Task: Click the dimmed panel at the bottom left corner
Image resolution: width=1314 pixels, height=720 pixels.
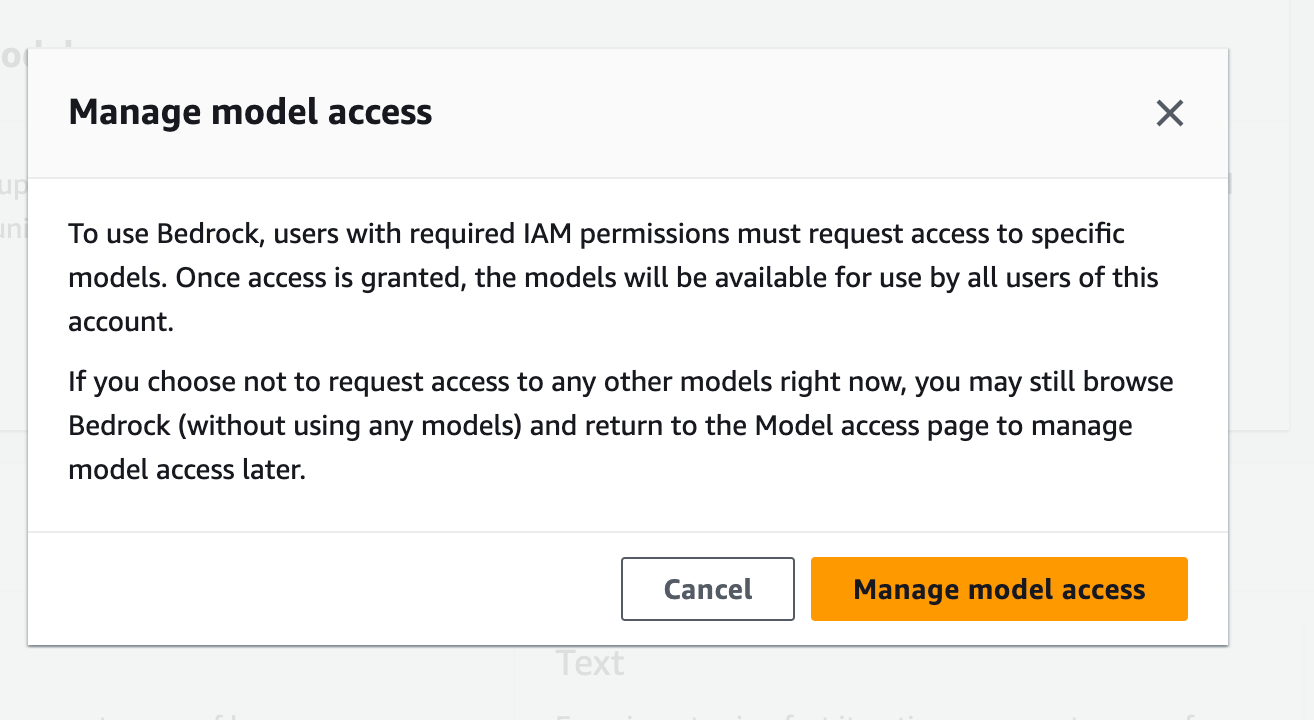Action: [x=255, y=682]
